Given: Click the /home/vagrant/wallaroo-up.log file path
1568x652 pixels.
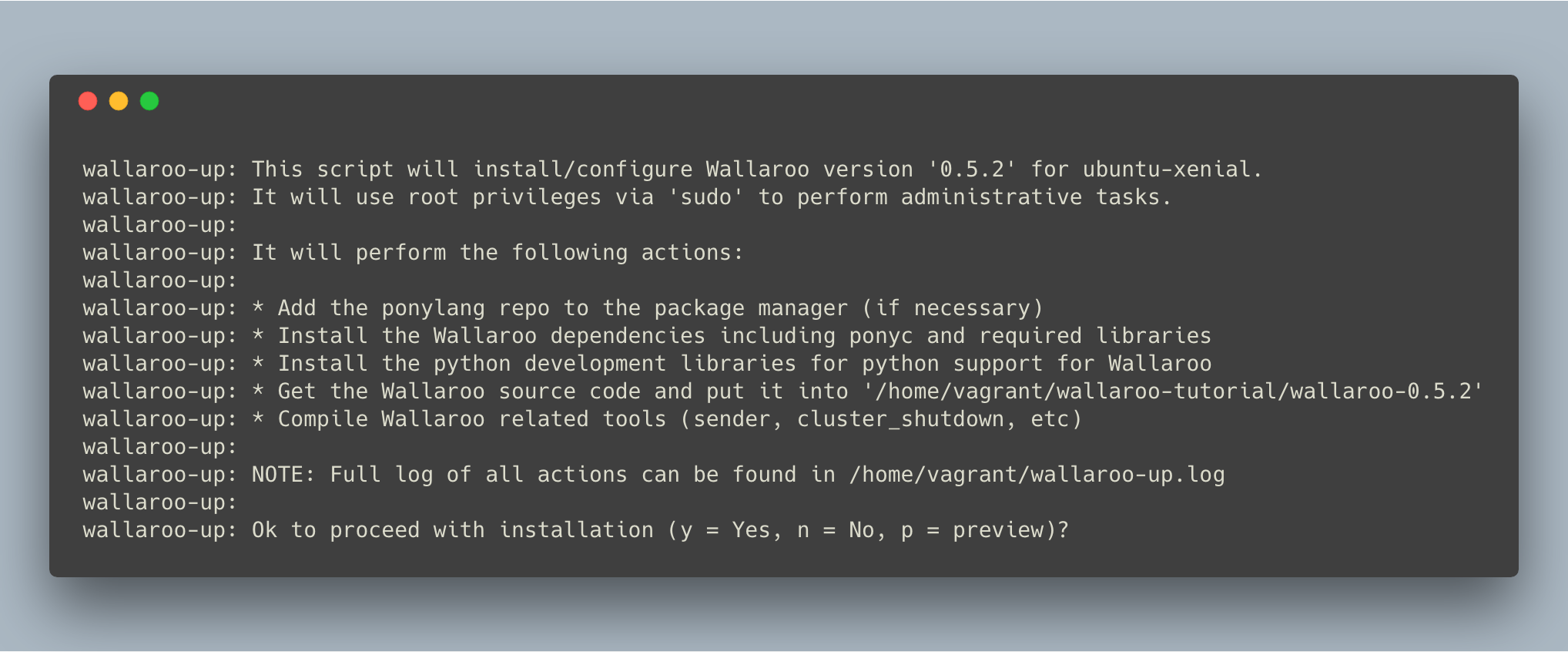Looking at the screenshot, I should point(1037,475).
